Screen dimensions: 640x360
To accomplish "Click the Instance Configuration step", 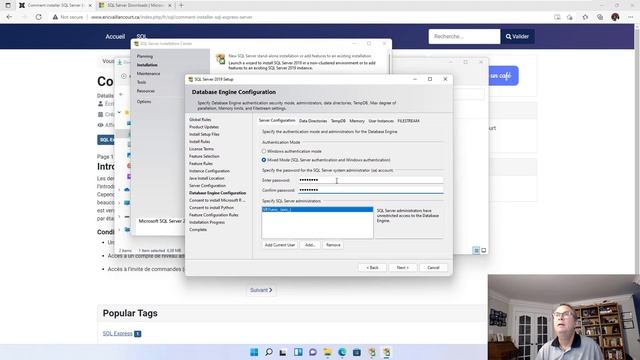I will click(209, 171).
